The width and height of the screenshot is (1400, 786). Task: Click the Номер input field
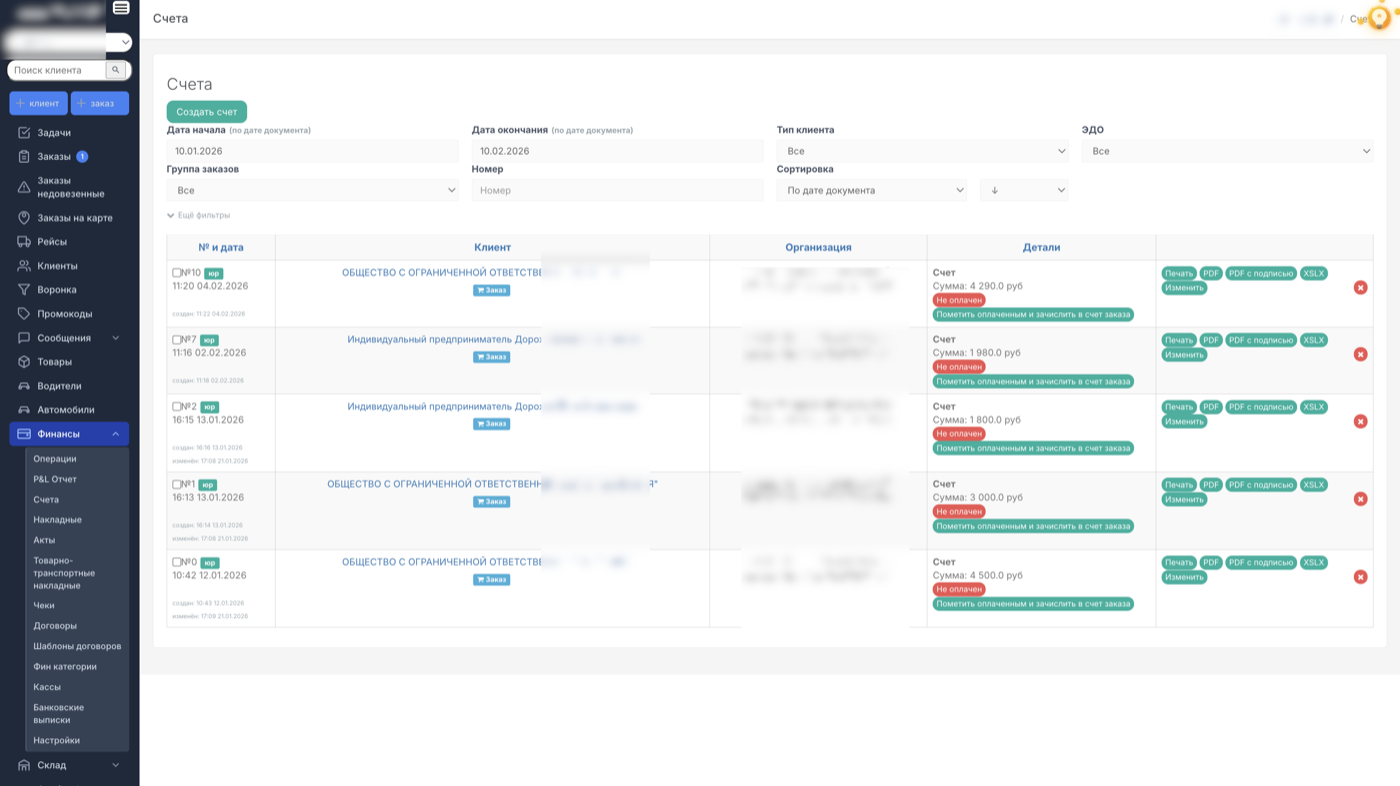pyautogui.click(x=617, y=190)
